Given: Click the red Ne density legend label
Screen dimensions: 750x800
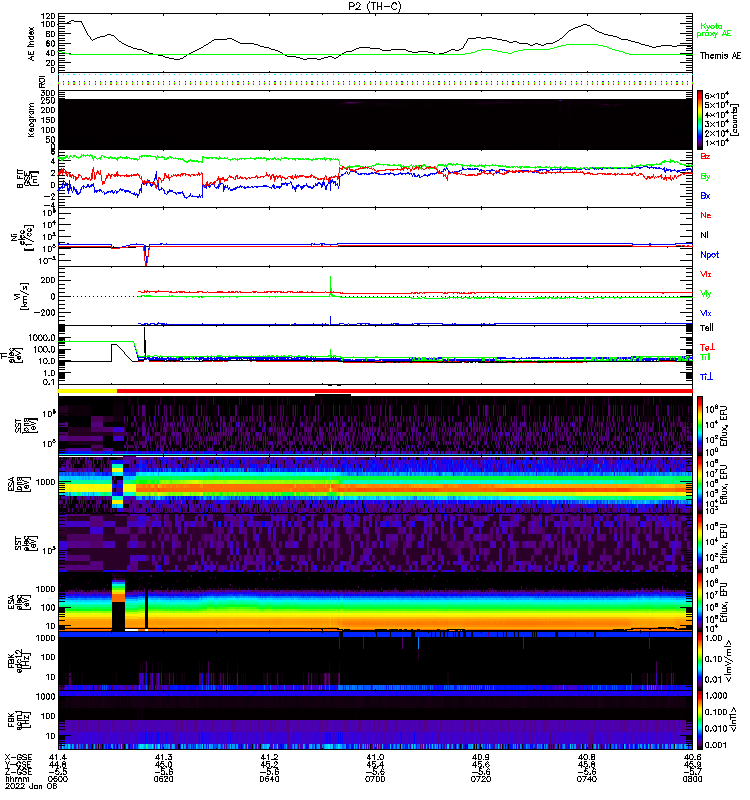Looking at the screenshot, I should [706, 215].
